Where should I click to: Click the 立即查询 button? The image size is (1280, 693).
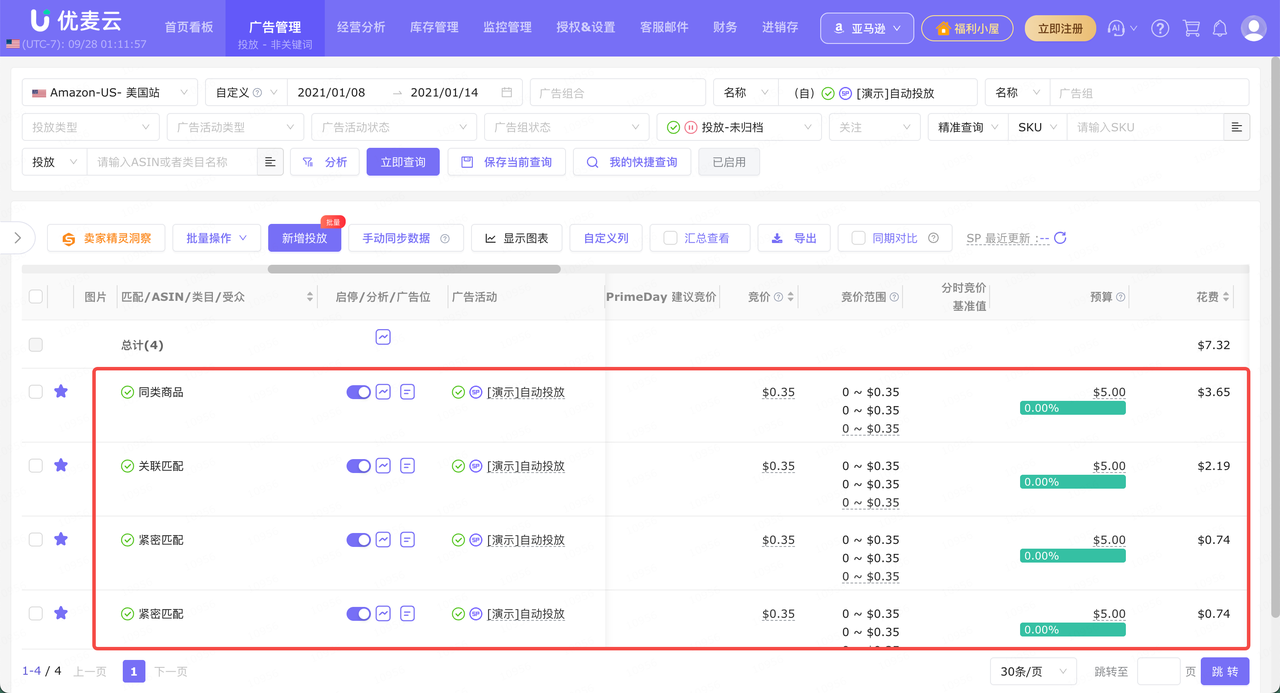[403, 162]
